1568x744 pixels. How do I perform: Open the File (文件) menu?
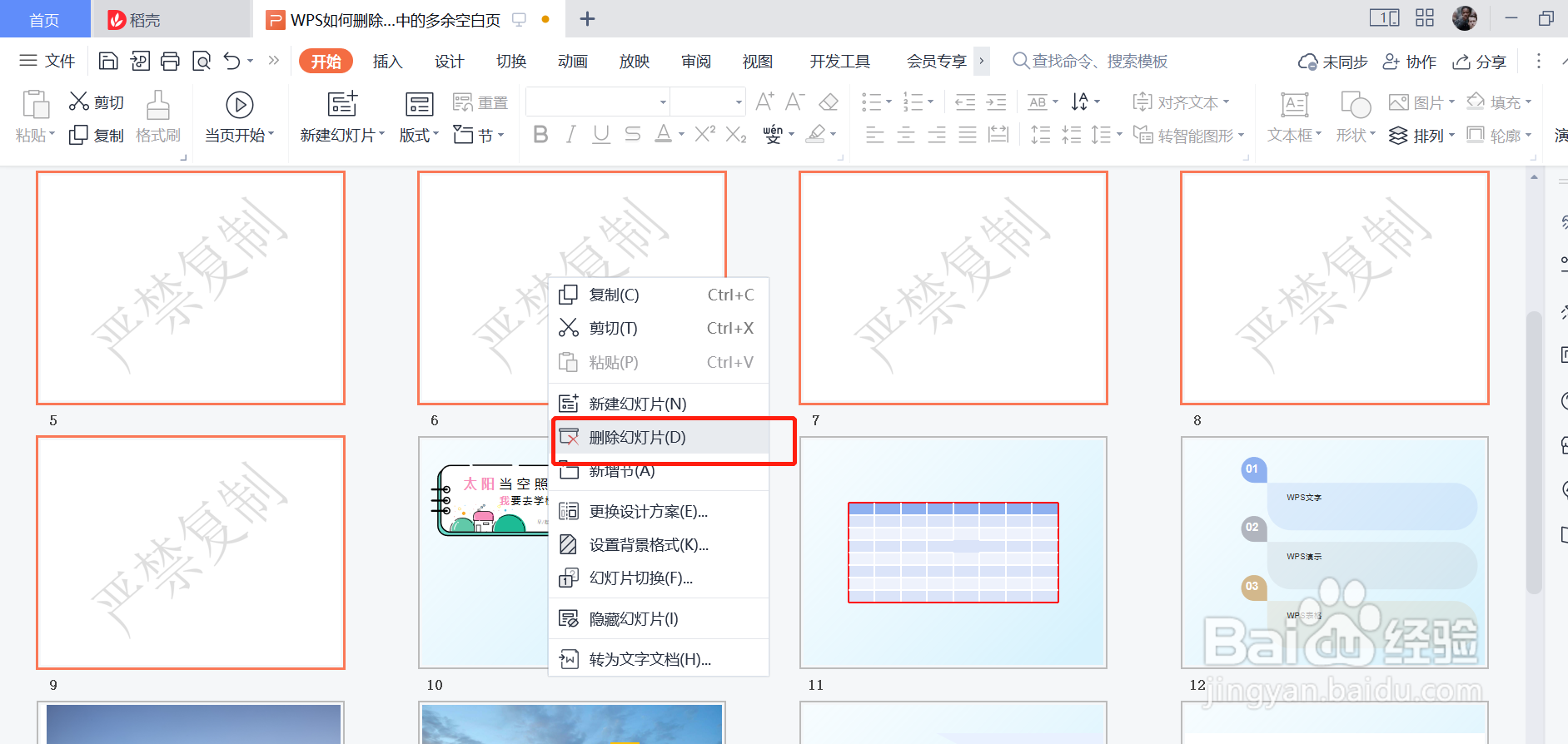(x=47, y=61)
